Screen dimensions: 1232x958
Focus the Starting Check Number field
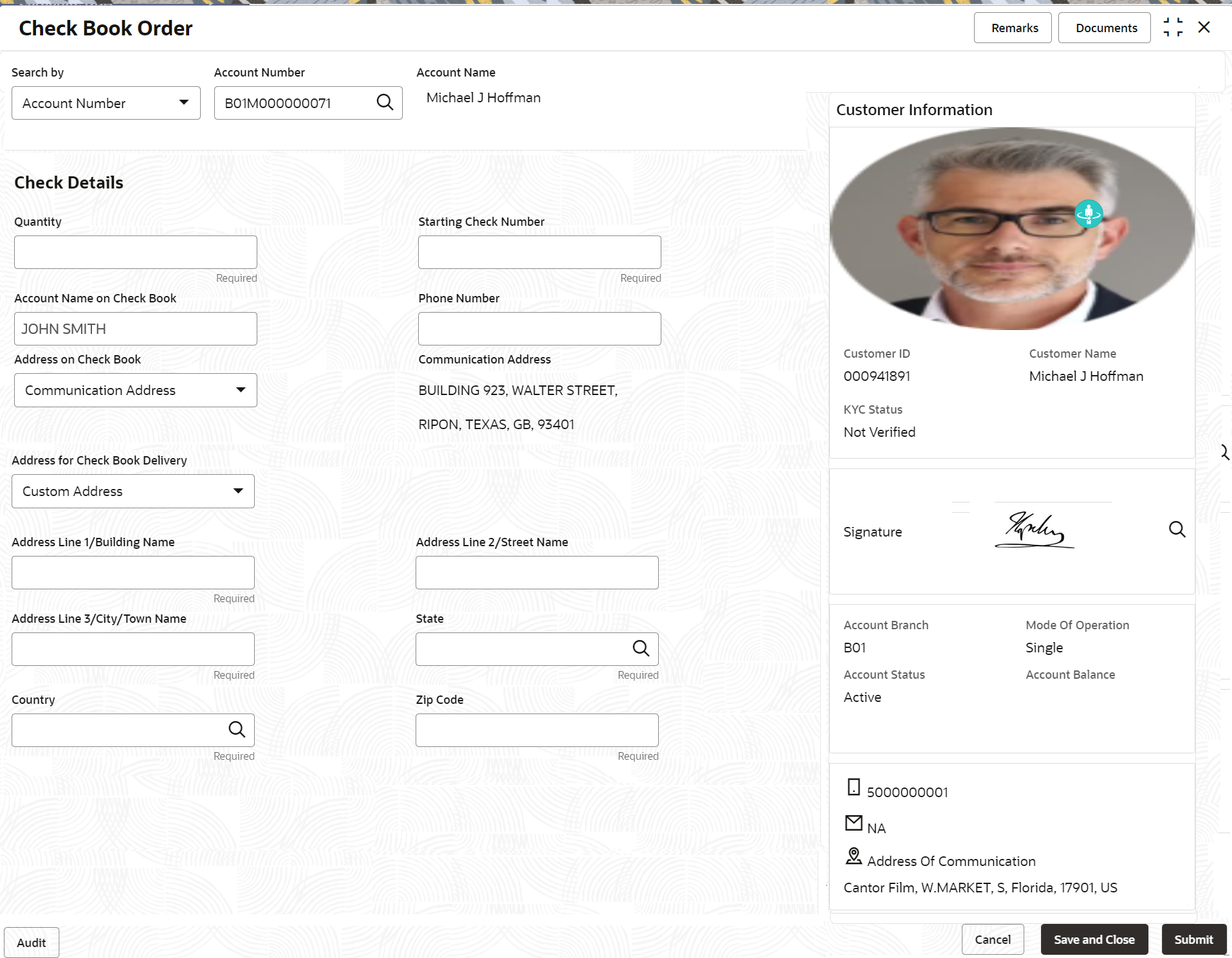[x=540, y=252]
